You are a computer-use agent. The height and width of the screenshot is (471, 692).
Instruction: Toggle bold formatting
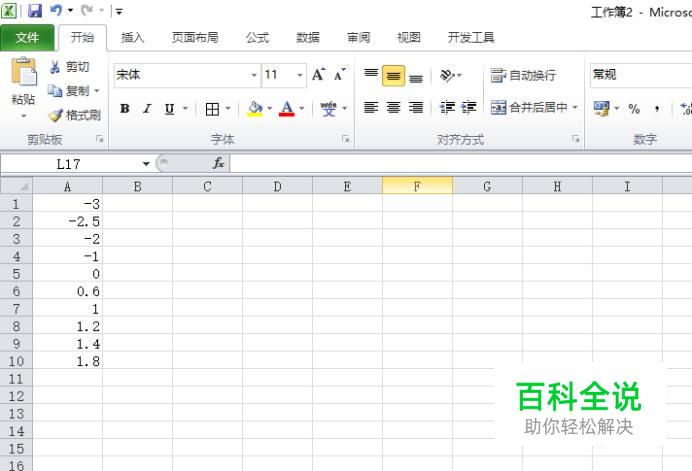125,109
